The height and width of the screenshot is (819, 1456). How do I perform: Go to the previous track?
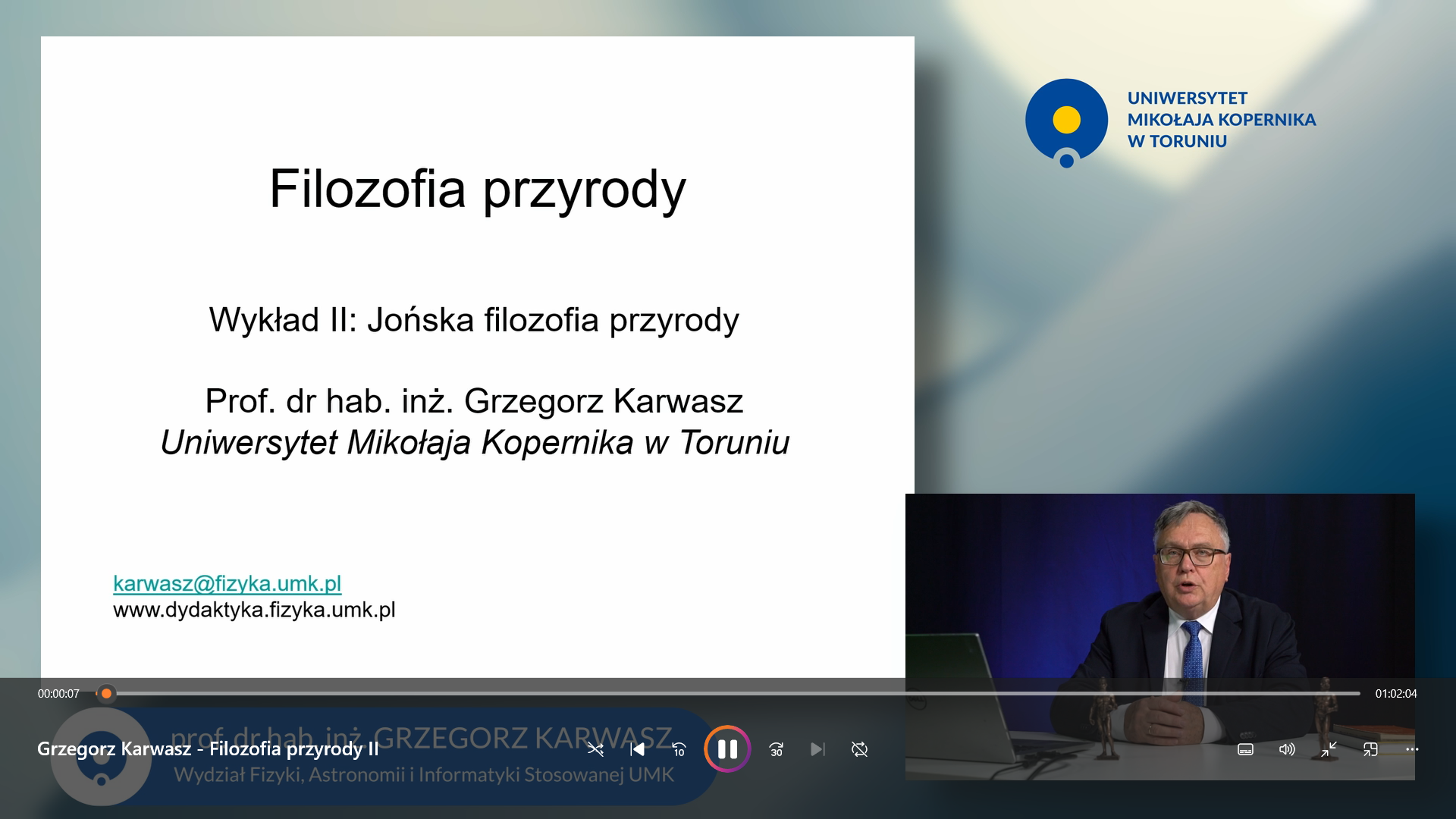[637, 749]
